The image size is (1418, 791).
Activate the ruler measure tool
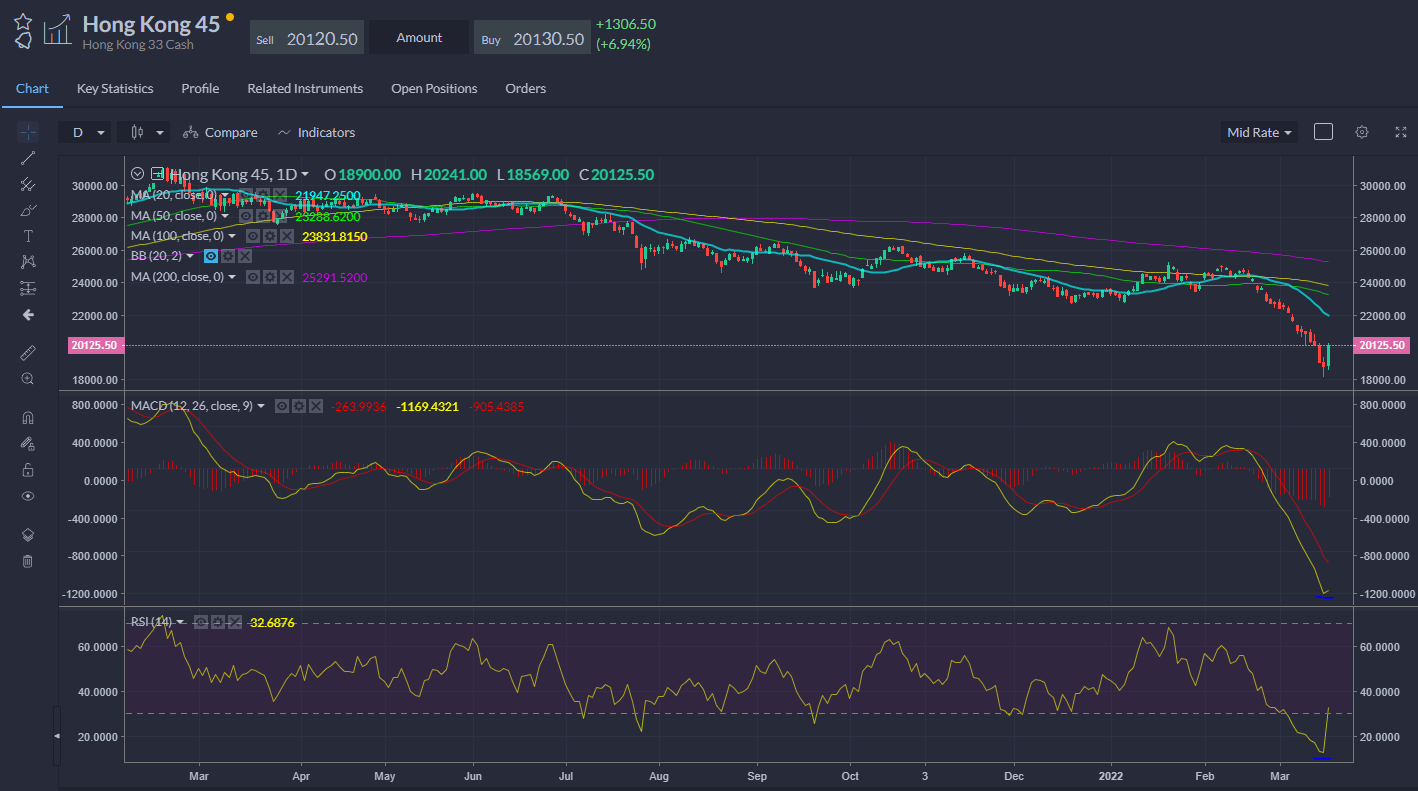click(x=28, y=353)
